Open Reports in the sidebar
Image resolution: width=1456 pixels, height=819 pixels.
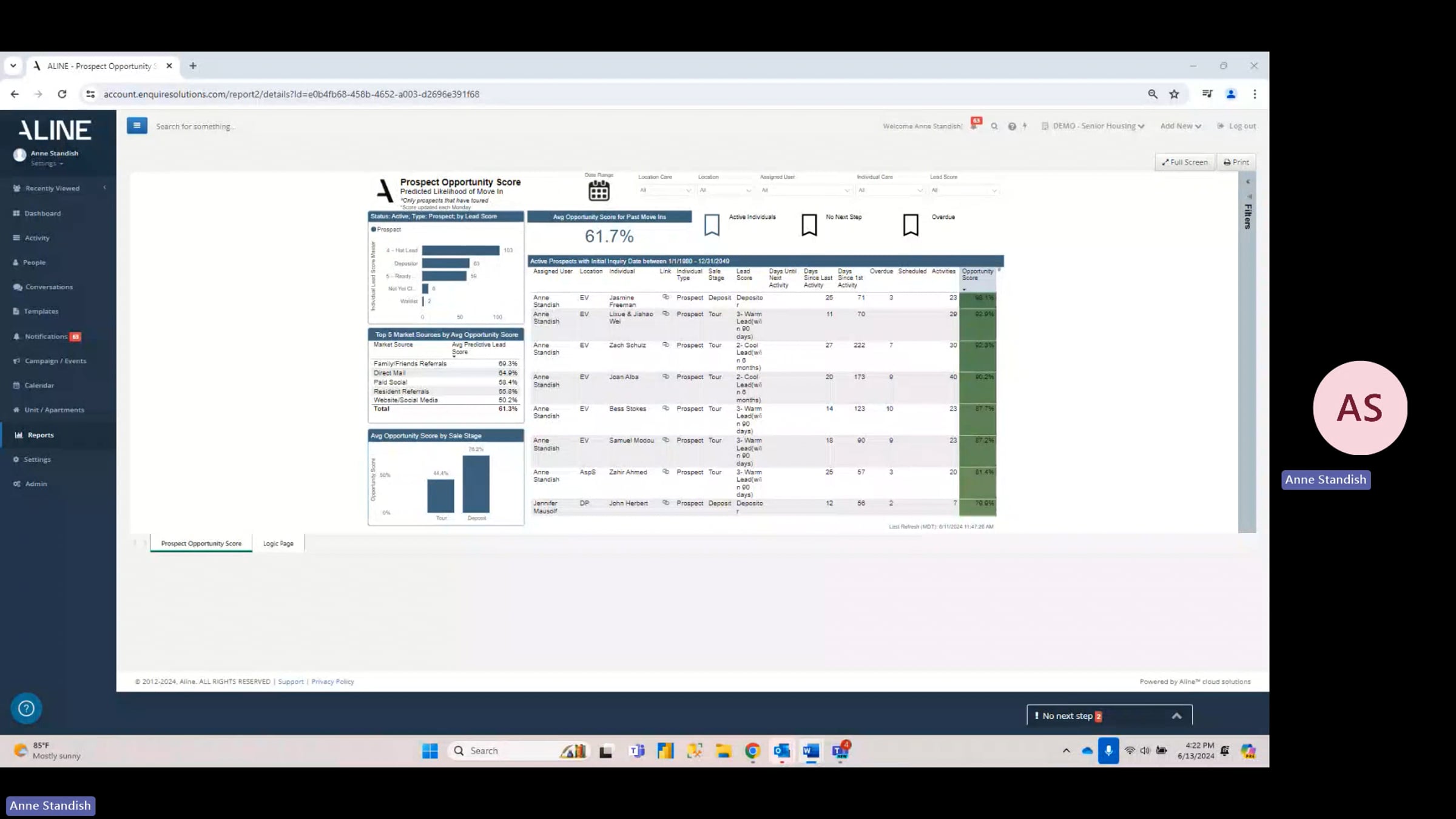pos(40,435)
